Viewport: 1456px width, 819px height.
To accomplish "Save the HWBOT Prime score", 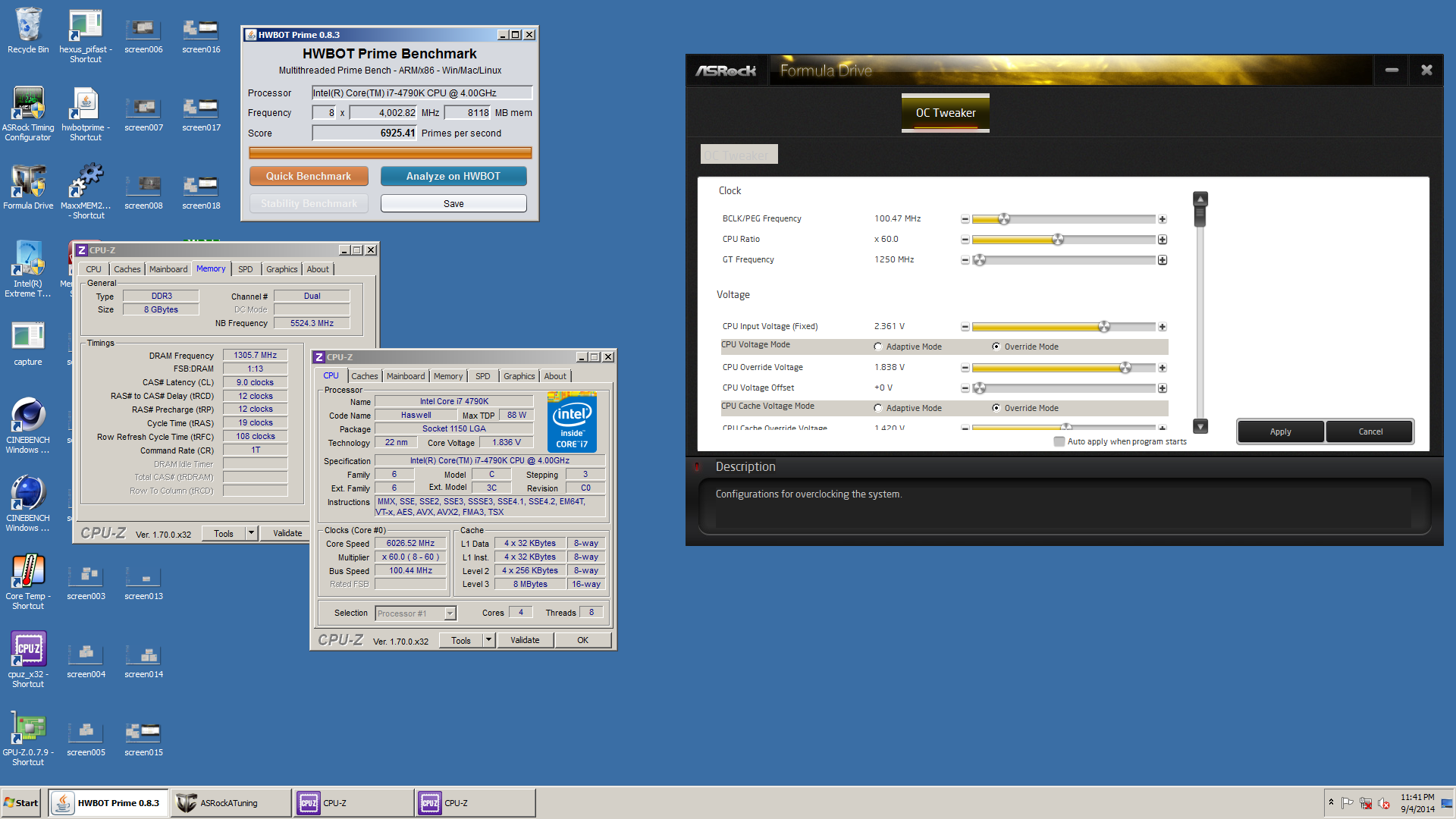I will [x=453, y=203].
